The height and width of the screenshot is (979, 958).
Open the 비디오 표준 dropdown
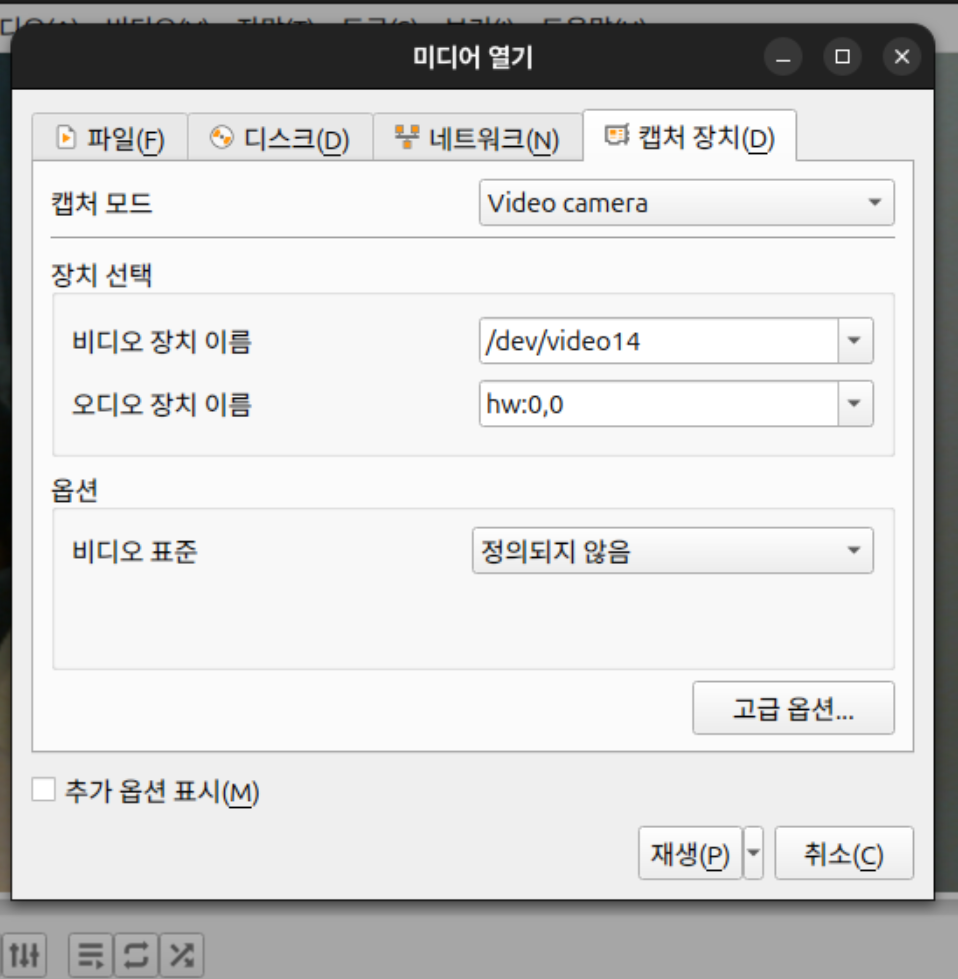672,551
